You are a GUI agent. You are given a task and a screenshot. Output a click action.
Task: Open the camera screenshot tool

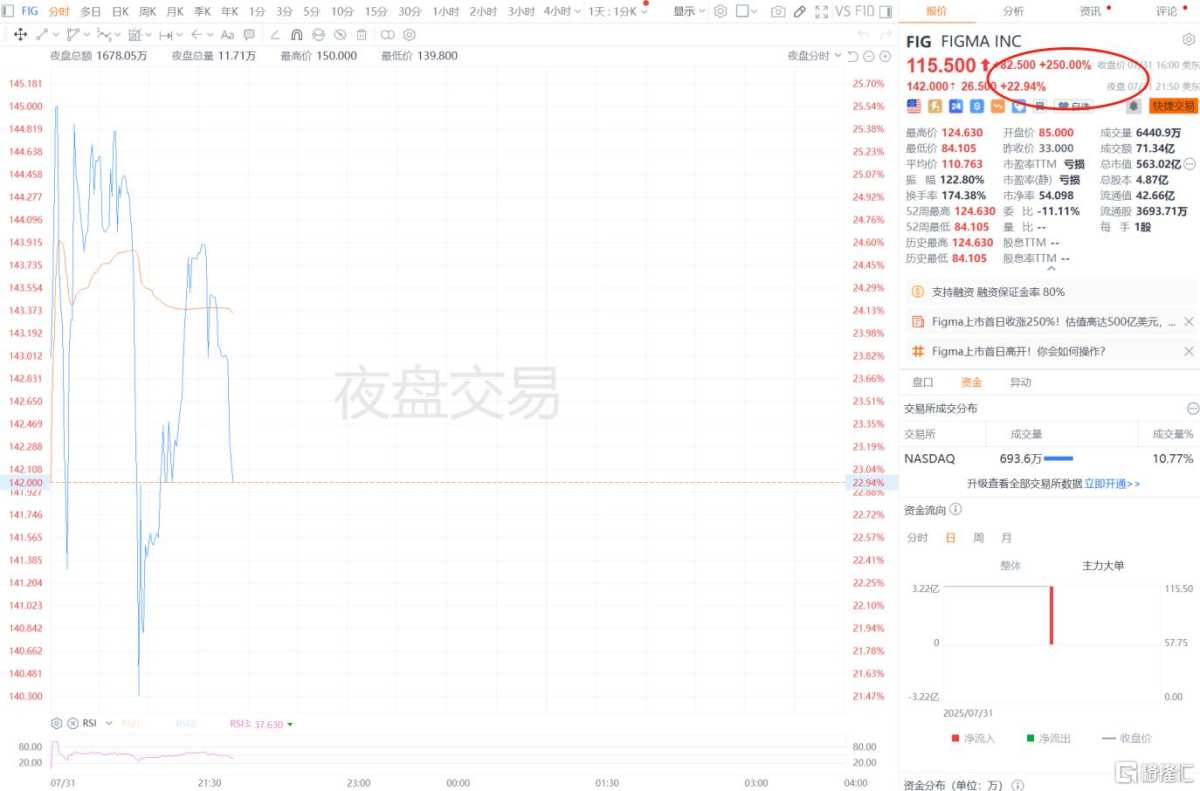(778, 11)
